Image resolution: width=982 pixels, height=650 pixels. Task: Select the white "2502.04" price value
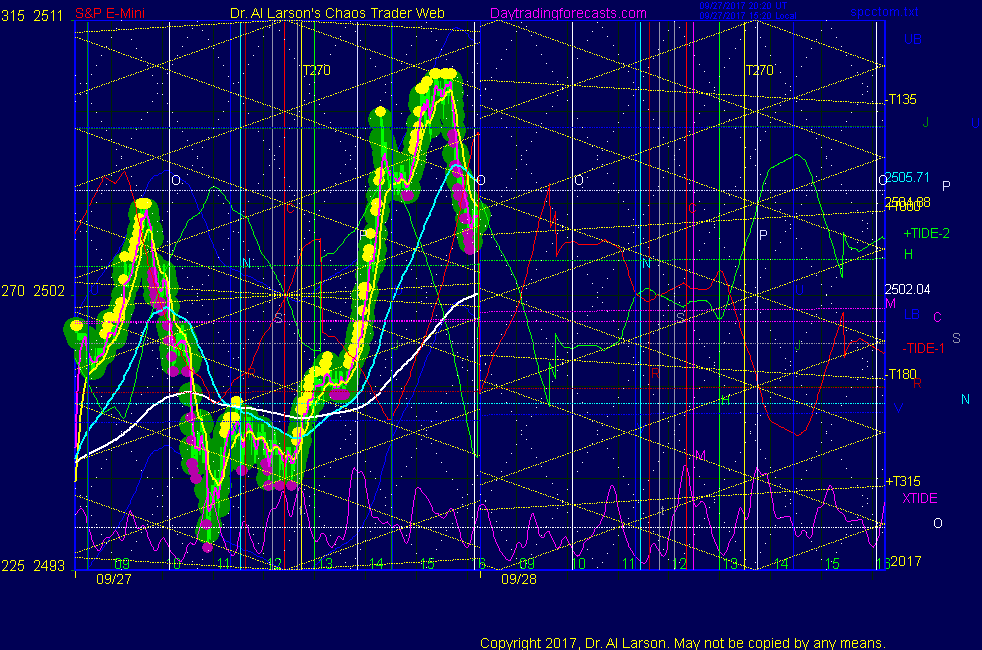pyautogui.click(x=907, y=289)
